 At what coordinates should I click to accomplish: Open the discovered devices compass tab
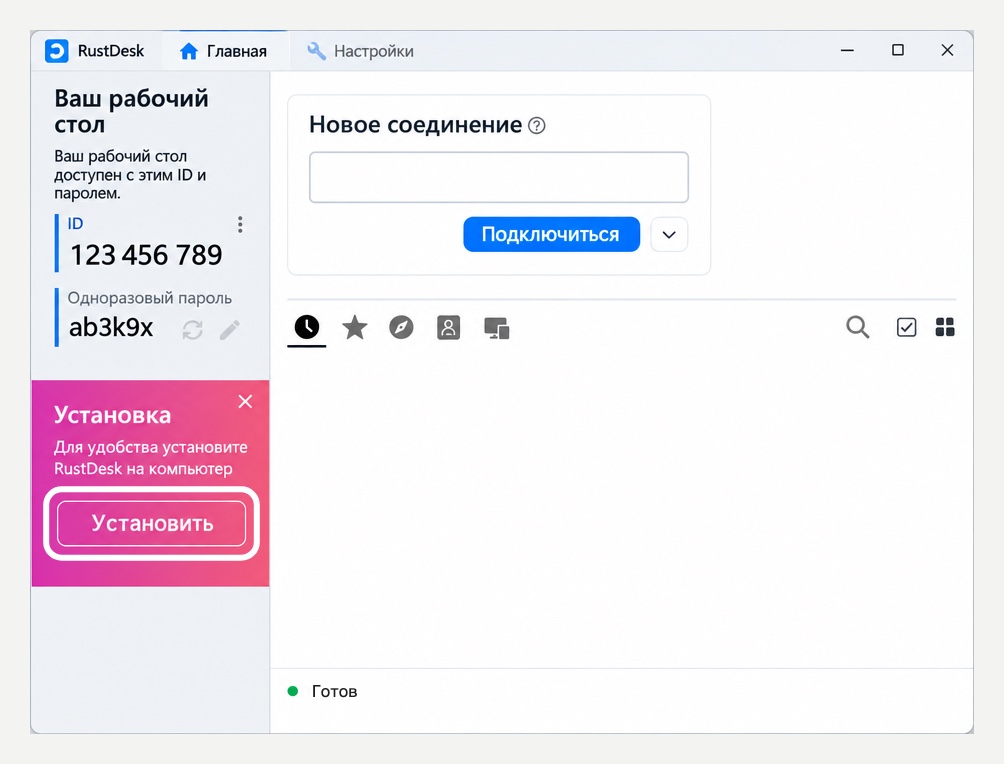tap(401, 327)
